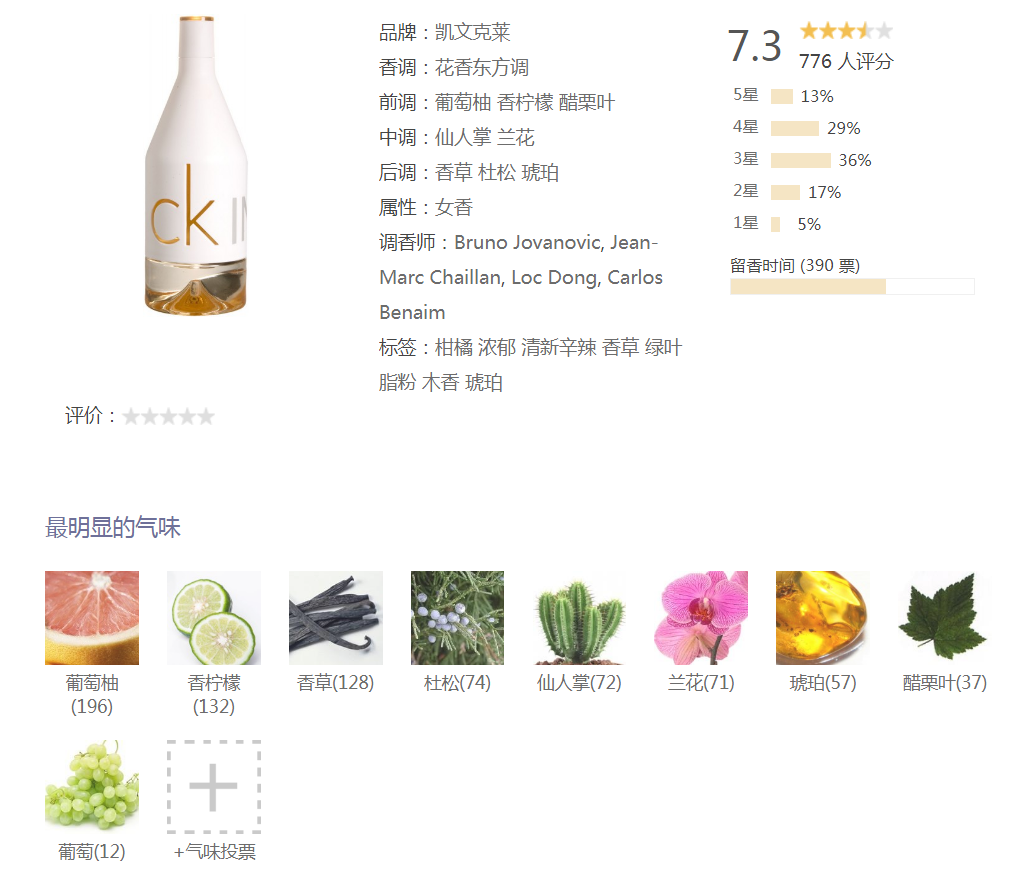
Task: Select the vanilla pods image
Action: coord(335,617)
